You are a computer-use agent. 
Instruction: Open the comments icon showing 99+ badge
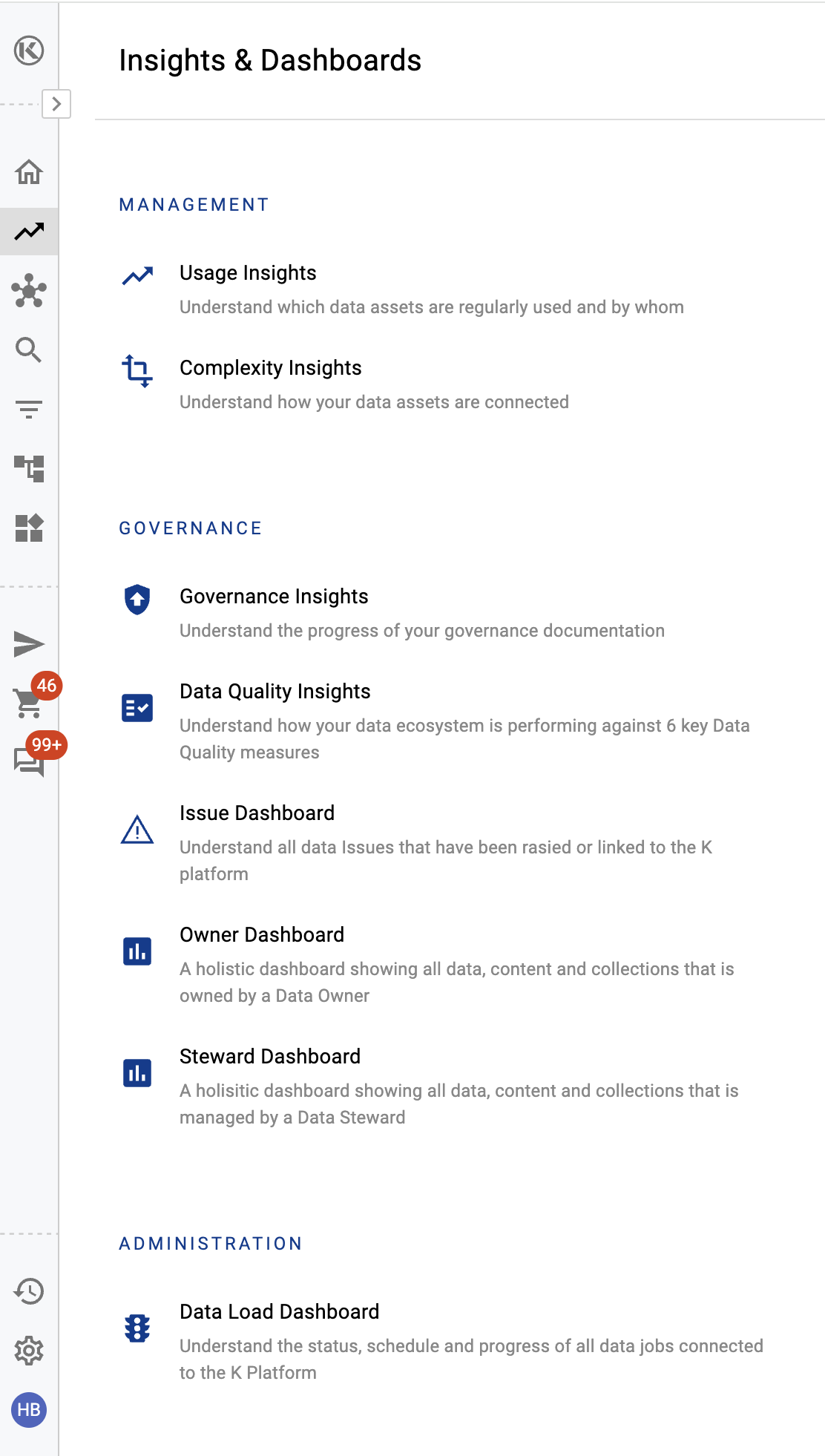pyautogui.click(x=29, y=761)
